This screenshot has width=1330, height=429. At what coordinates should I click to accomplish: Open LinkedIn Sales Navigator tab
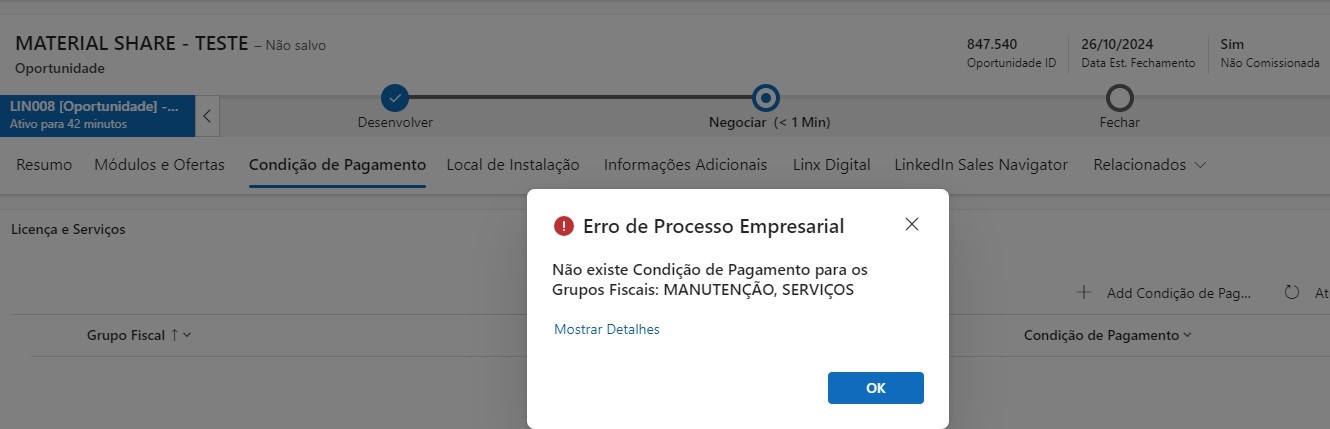click(981, 165)
